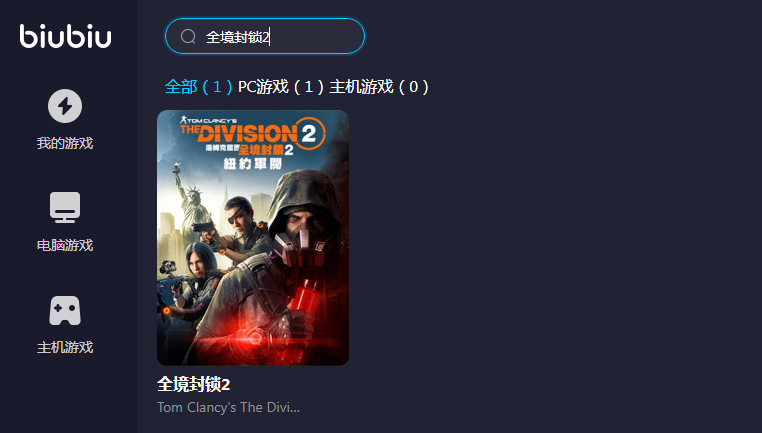Switch to the 主机游戏 (0) results tab
The image size is (762, 433).
click(379, 87)
